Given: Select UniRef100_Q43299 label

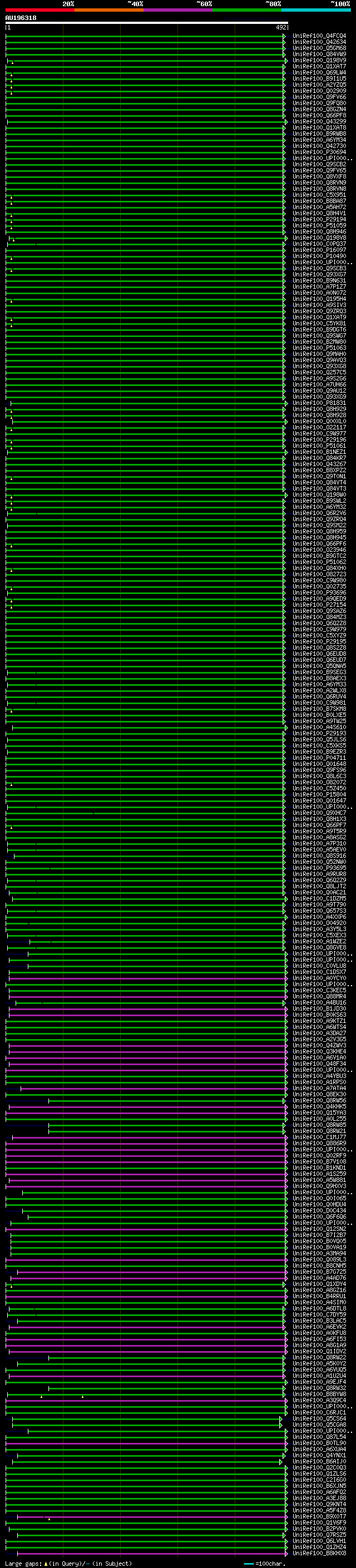Looking at the screenshot, I should pos(319,122).
